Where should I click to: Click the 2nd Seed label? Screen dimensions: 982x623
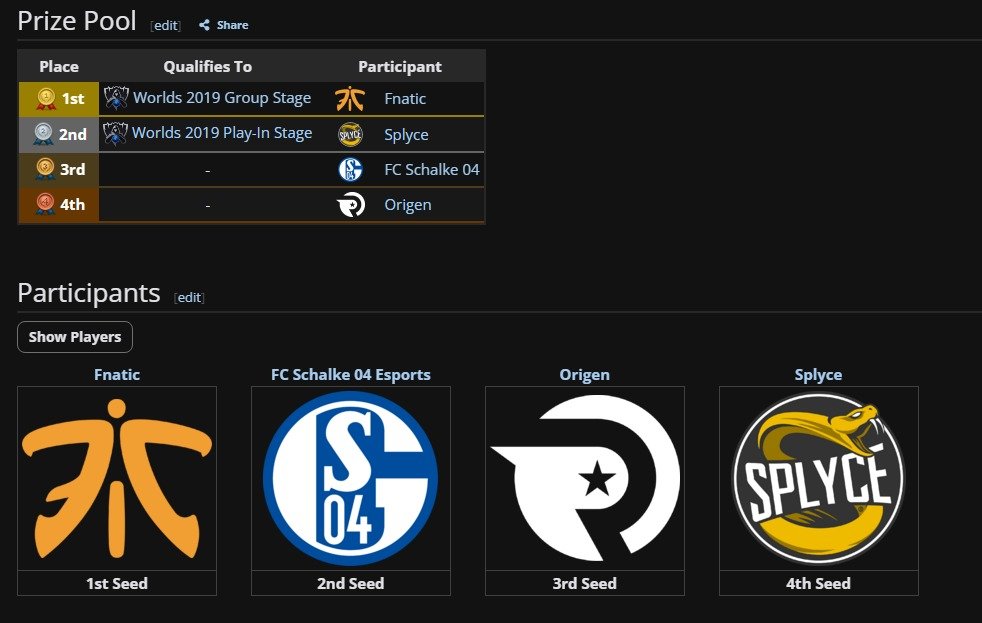351,584
